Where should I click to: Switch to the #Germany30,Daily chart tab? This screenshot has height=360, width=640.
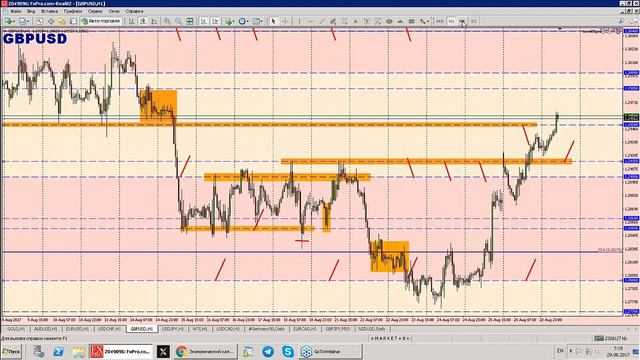coord(267,329)
